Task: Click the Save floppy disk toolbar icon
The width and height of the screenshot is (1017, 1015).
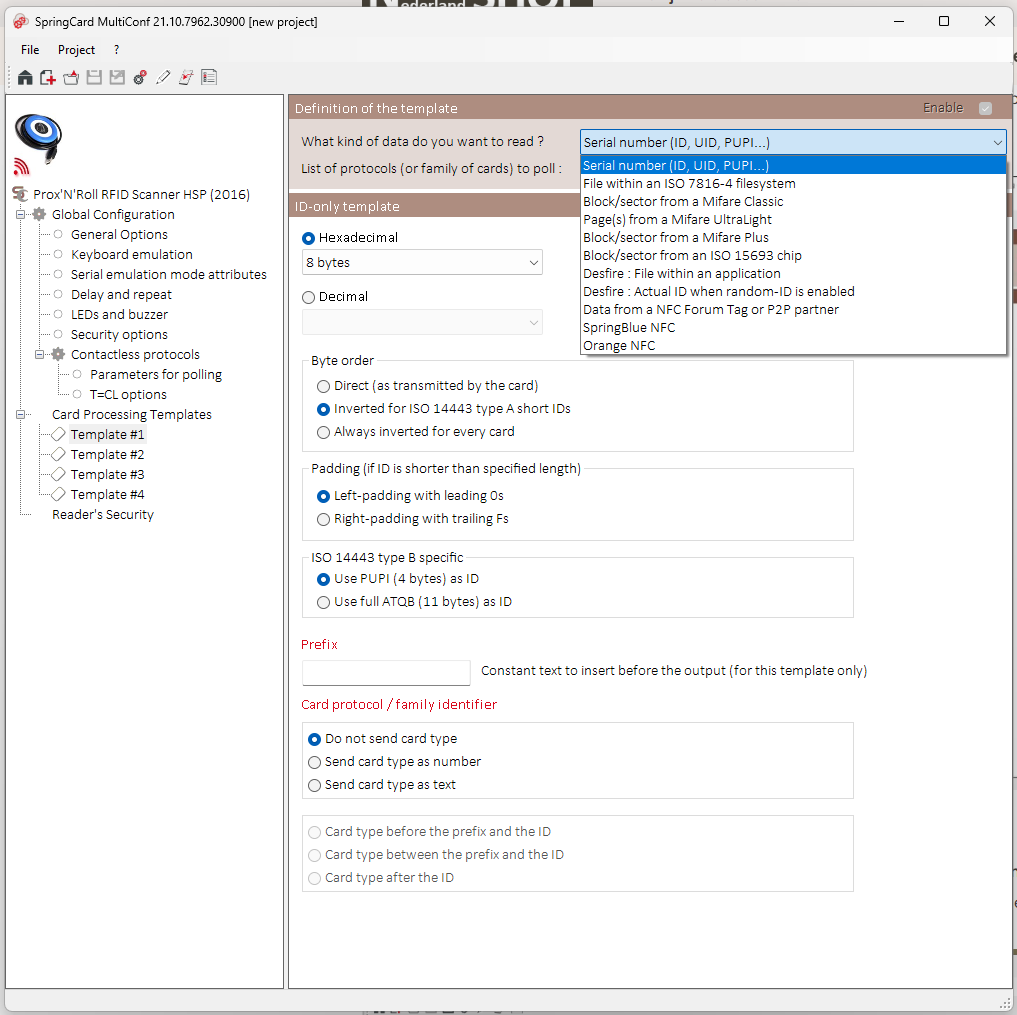Action: click(x=94, y=78)
